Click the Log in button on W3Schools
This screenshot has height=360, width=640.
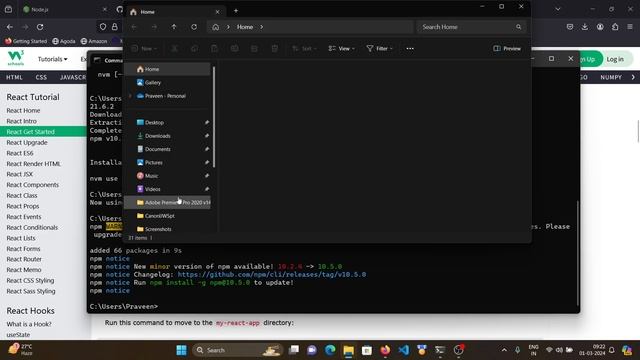click(615, 59)
